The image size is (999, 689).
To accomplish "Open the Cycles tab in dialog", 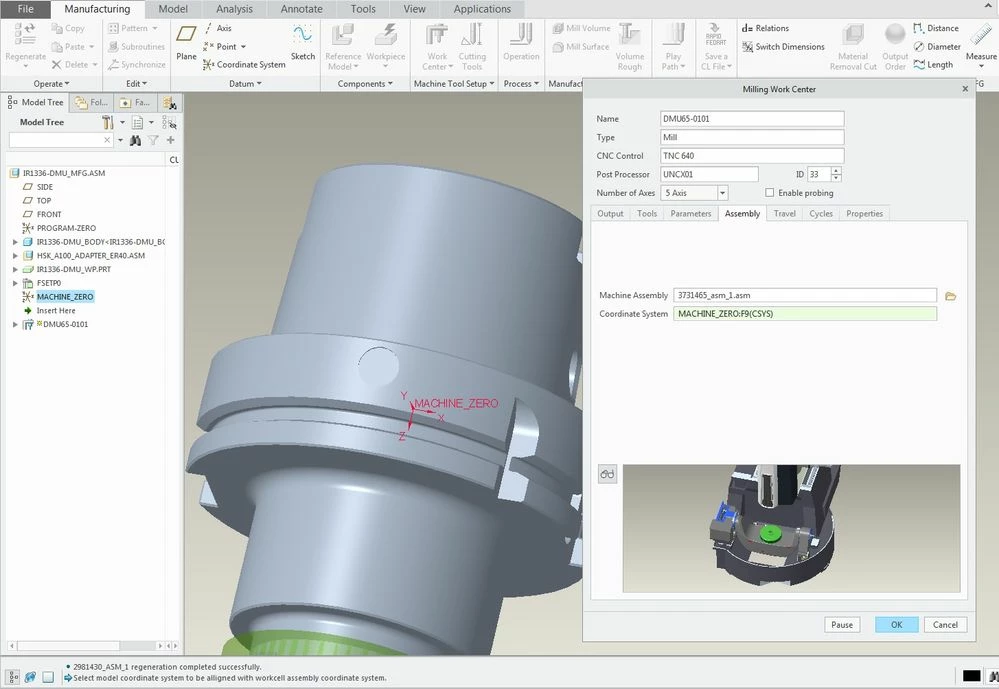I will point(821,214).
